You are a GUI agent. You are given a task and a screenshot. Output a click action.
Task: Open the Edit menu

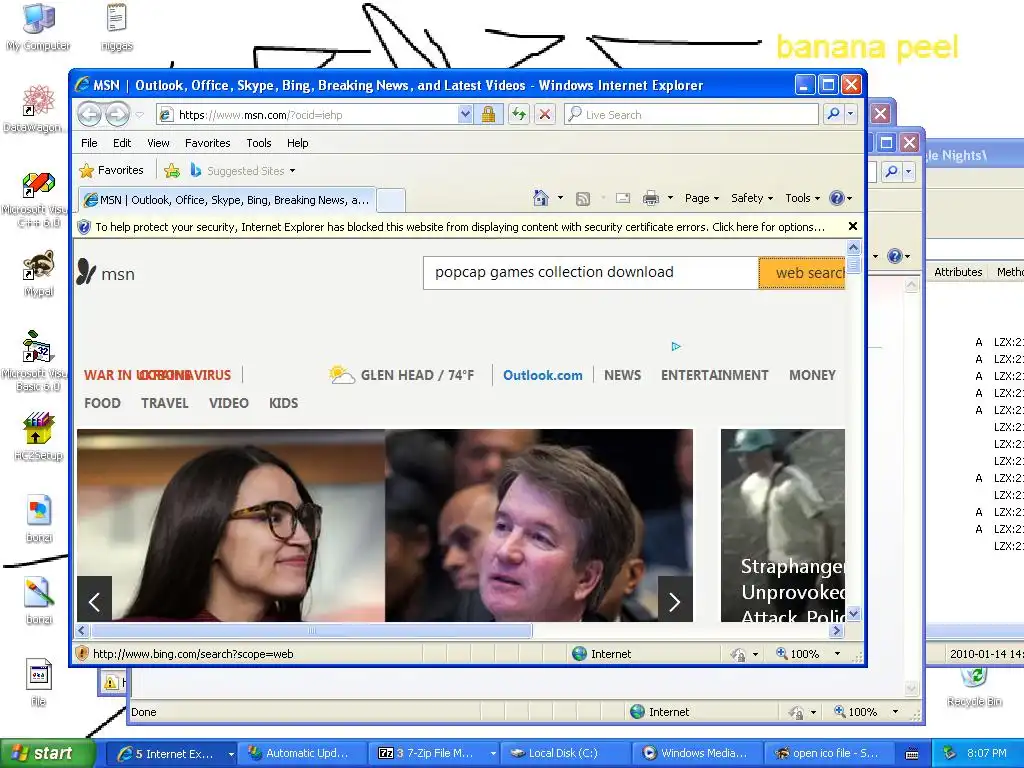point(122,143)
